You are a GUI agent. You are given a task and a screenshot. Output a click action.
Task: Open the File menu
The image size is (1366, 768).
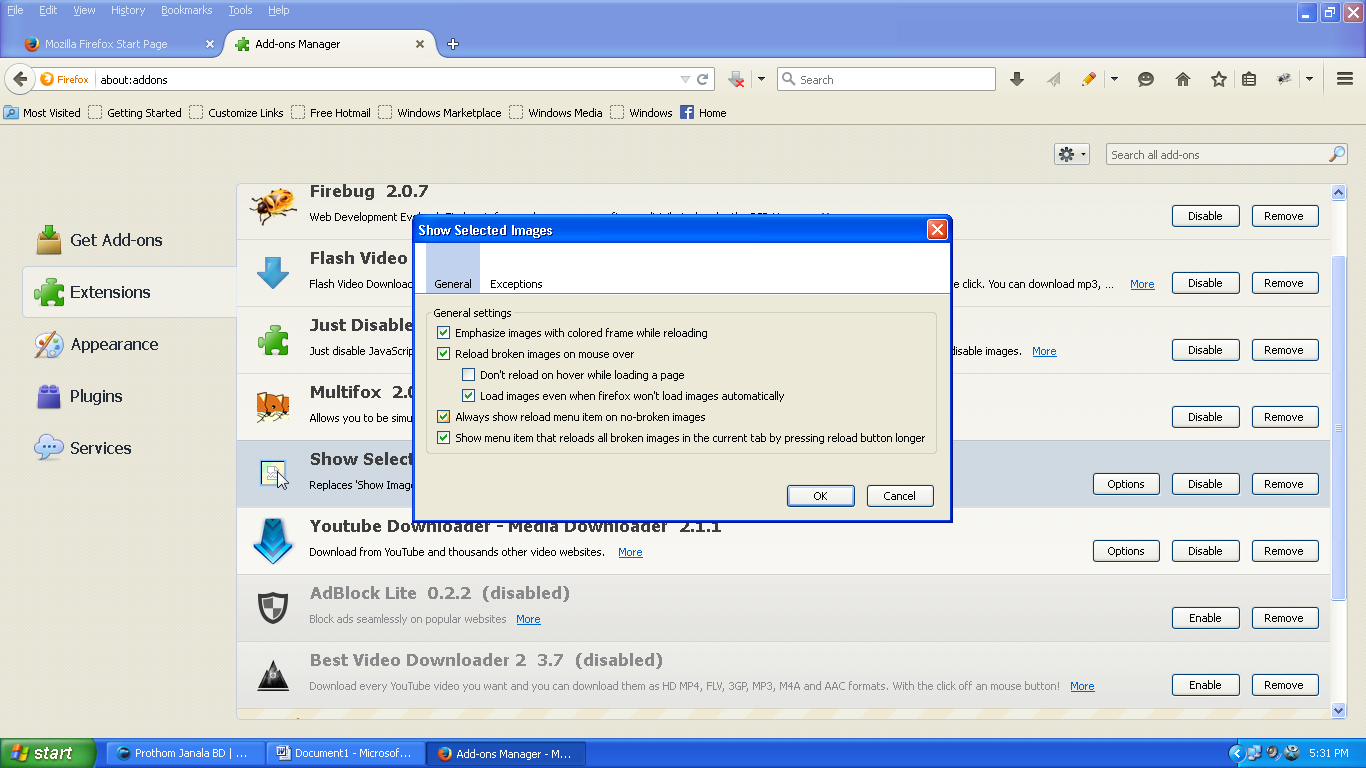tap(15, 10)
